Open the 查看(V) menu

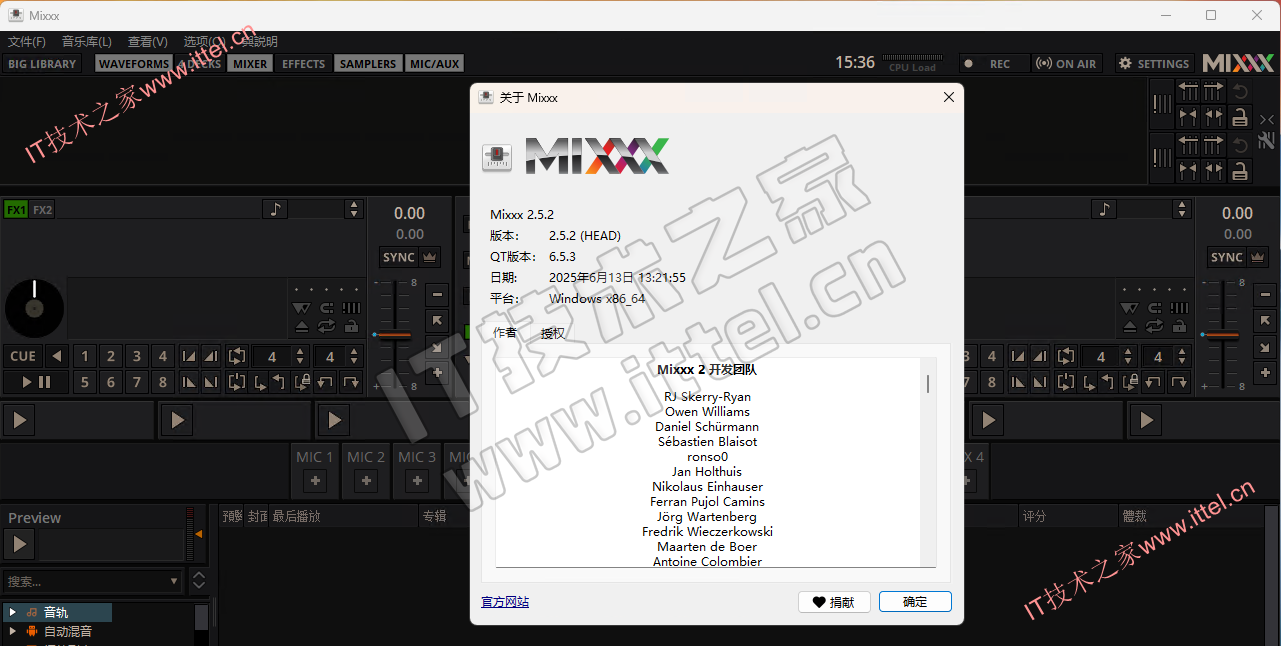click(147, 42)
